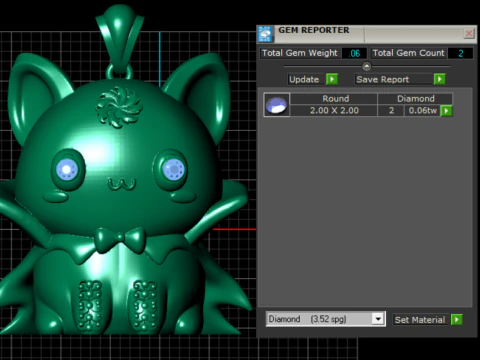Viewport: 480px width, 360px height.
Task: Click the green arrow beside 0.06tw
Action: pyautogui.click(x=446, y=111)
